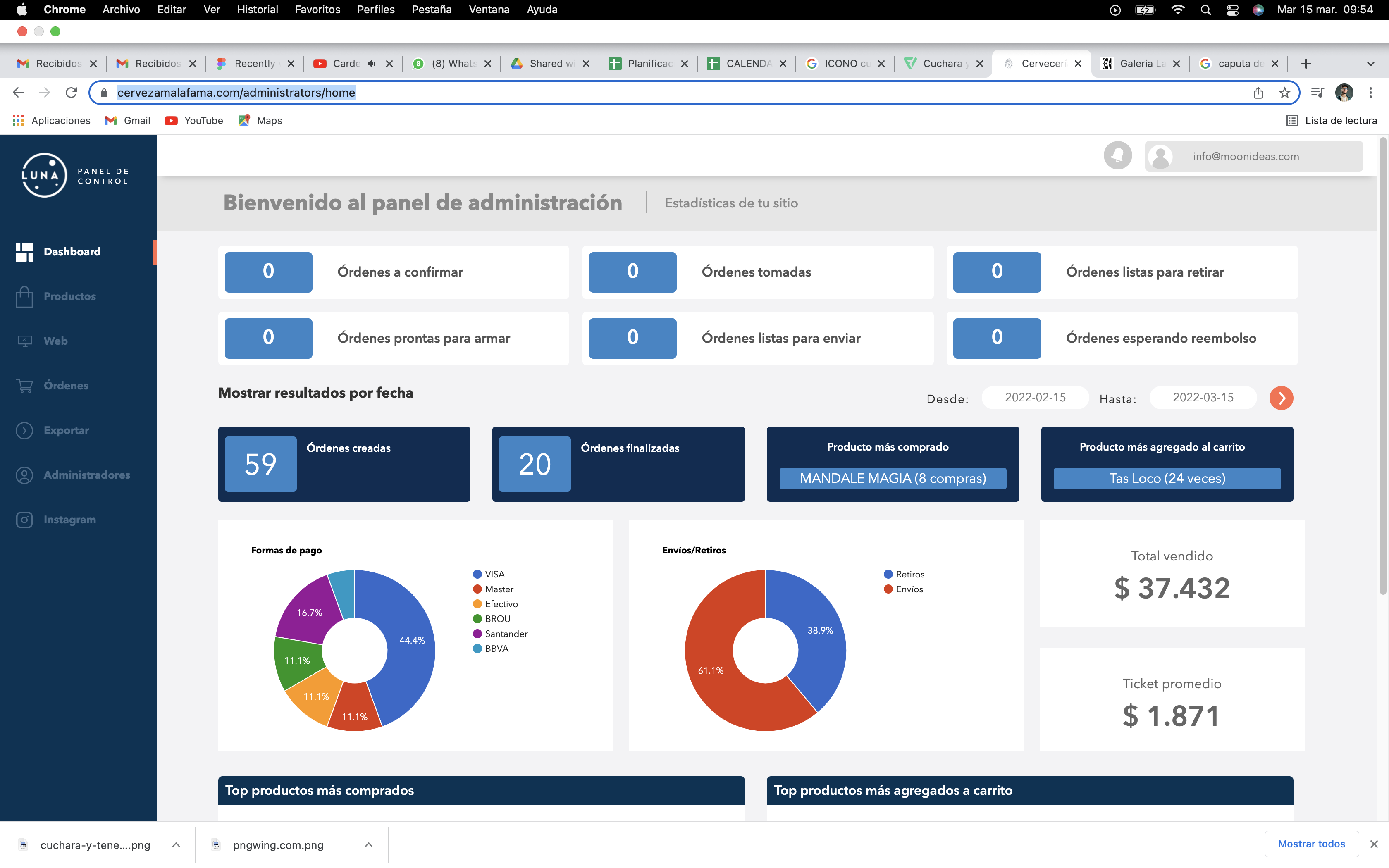Open the Exportar arrow icon

coord(24,431)
